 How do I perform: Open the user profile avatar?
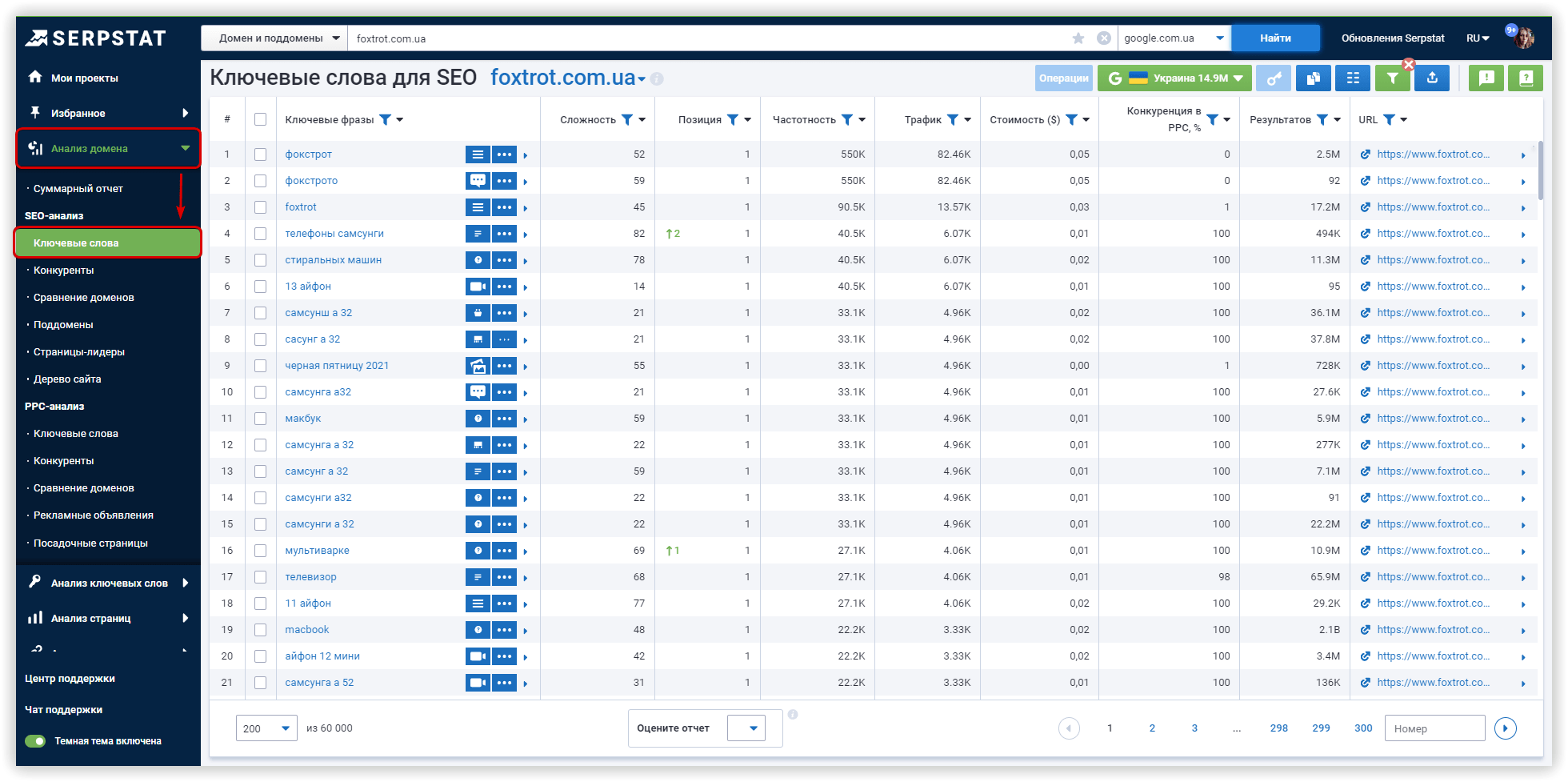coord(1524,38)
